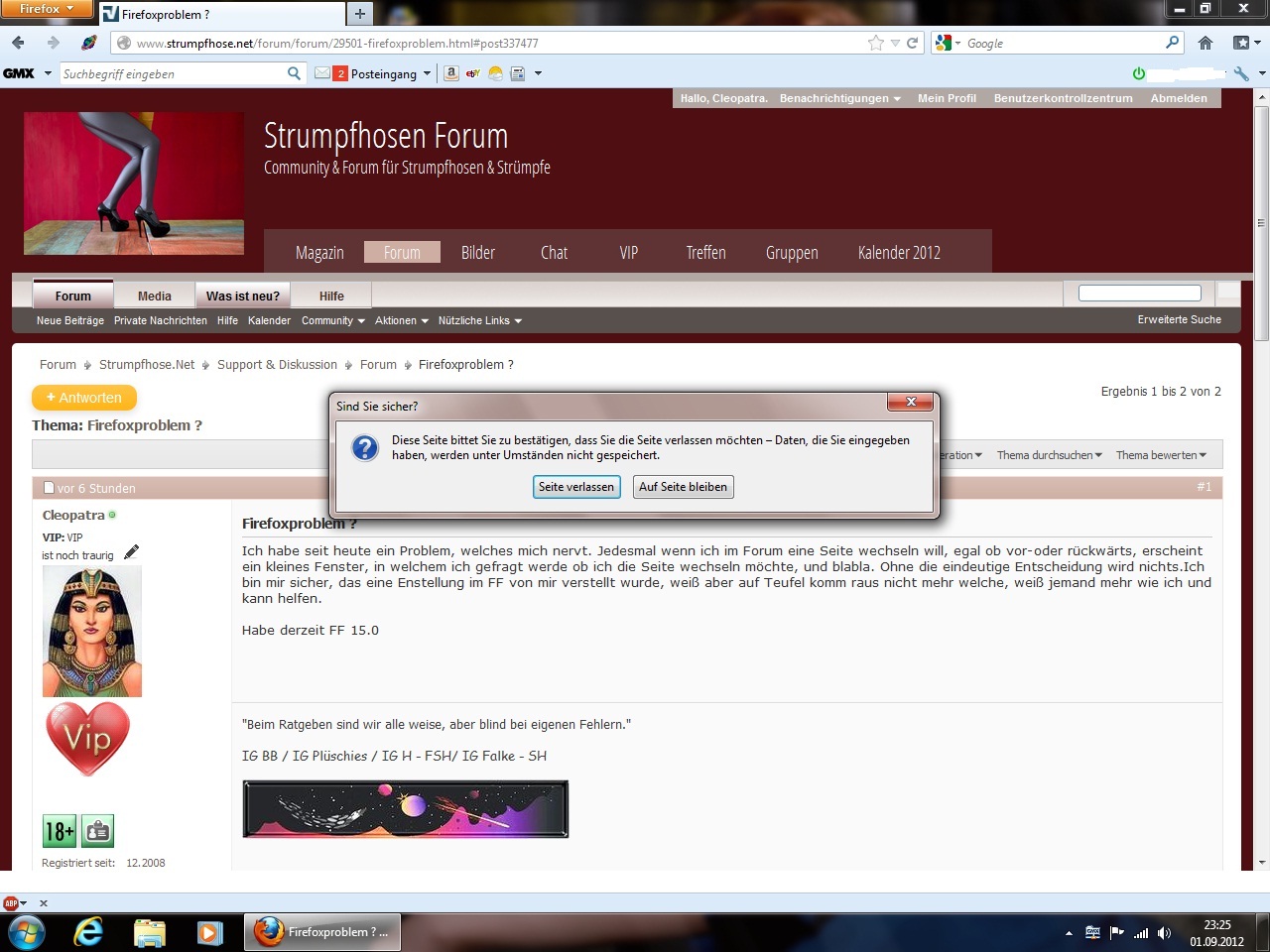Click the Firefox home icon

[1206, 43]
